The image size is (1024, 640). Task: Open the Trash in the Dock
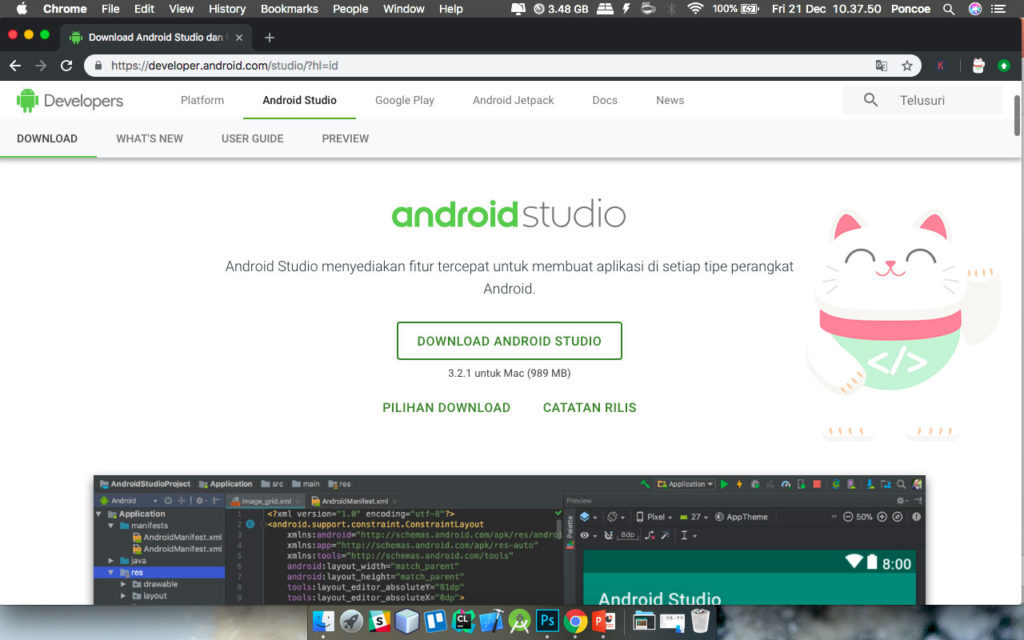coord(700,621)
